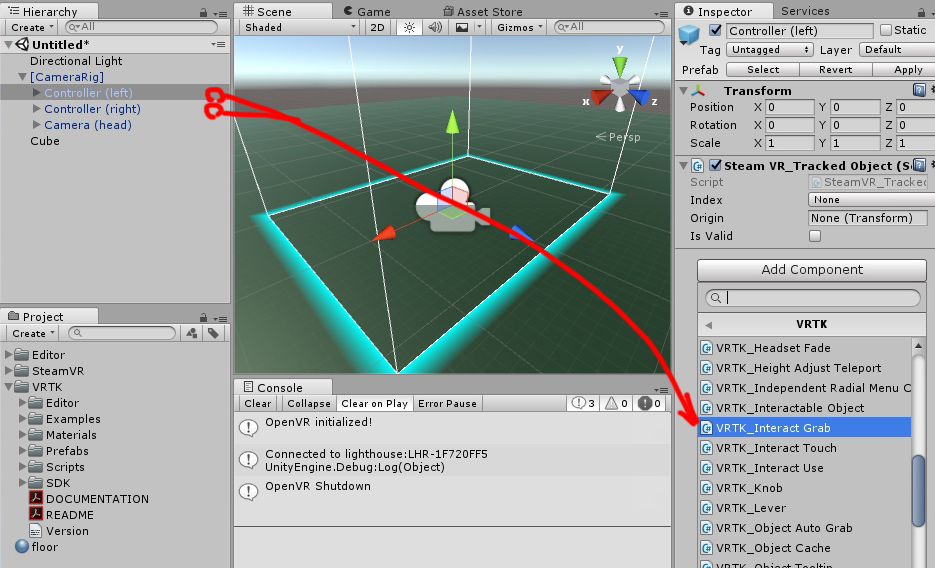Click the game object cube icon in Inspector
The width and height of the screenshot is (935, 568).
(x=689, y=35)
